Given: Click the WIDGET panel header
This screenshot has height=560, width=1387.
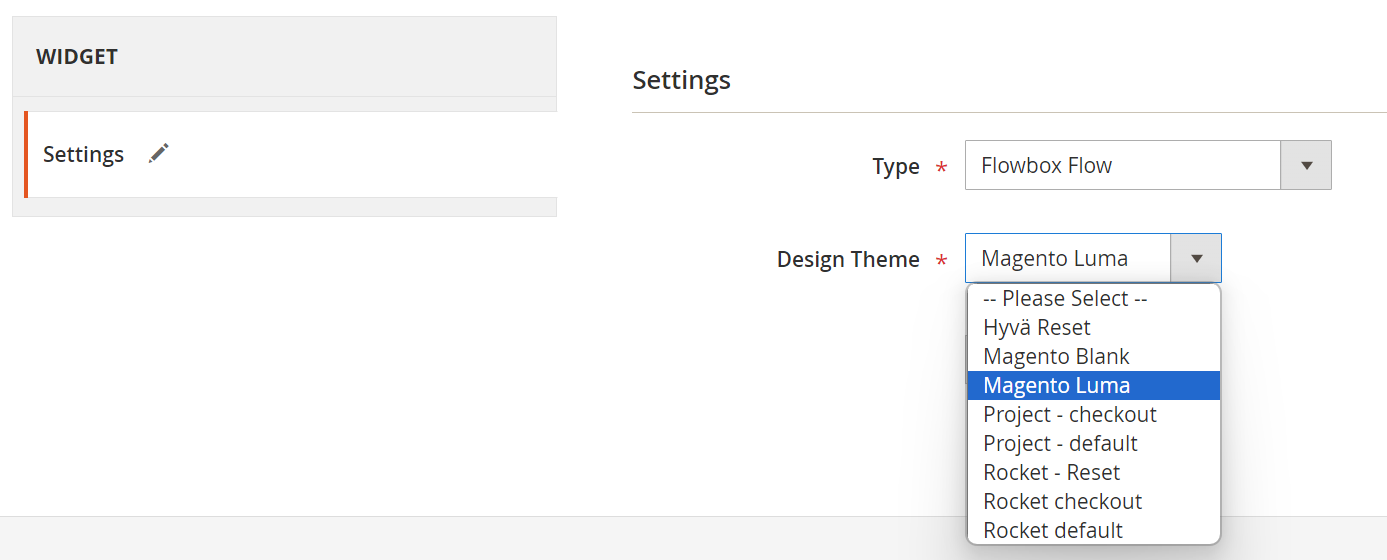Looking at the screenshot, I should point(77,57).
